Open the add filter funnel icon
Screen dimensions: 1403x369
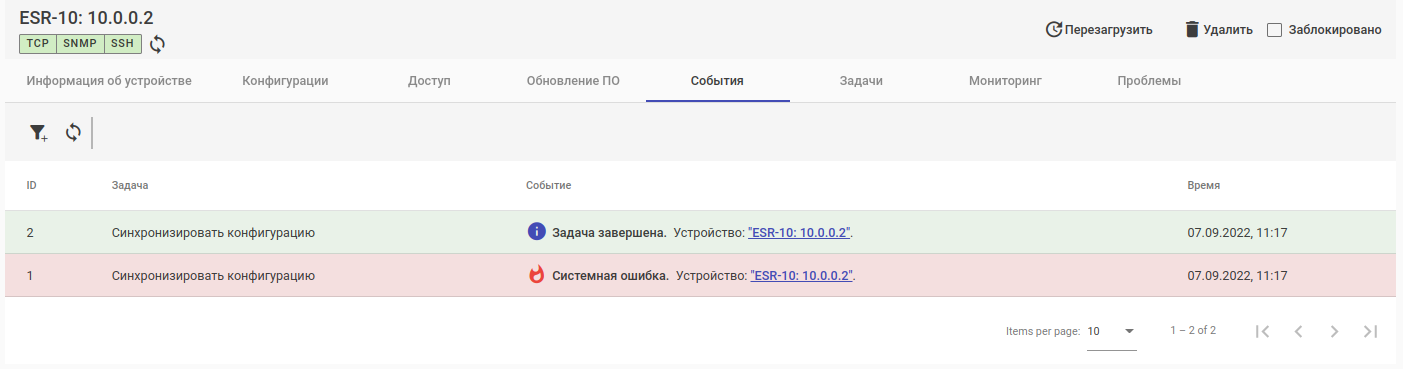[38, 133]
